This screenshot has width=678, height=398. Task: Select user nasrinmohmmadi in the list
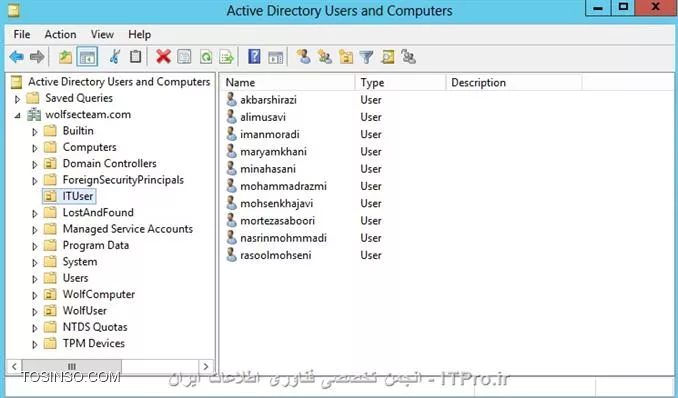click(283, 238)
